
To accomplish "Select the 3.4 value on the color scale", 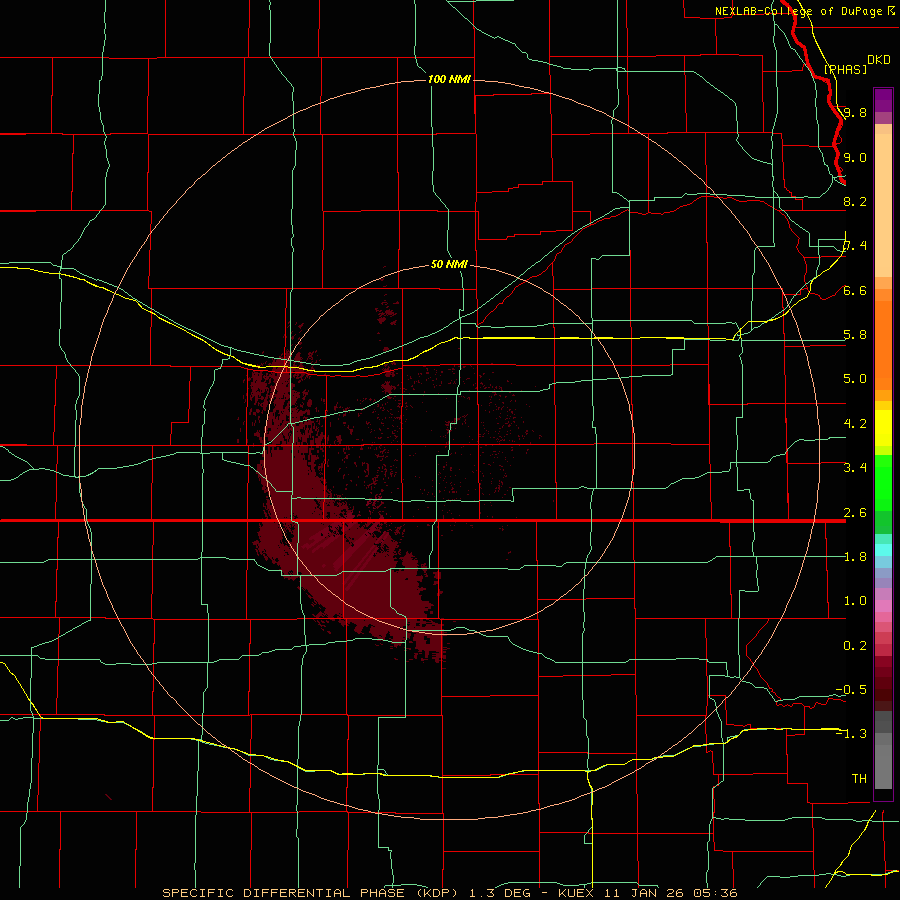I will click(x=855, y=468).
